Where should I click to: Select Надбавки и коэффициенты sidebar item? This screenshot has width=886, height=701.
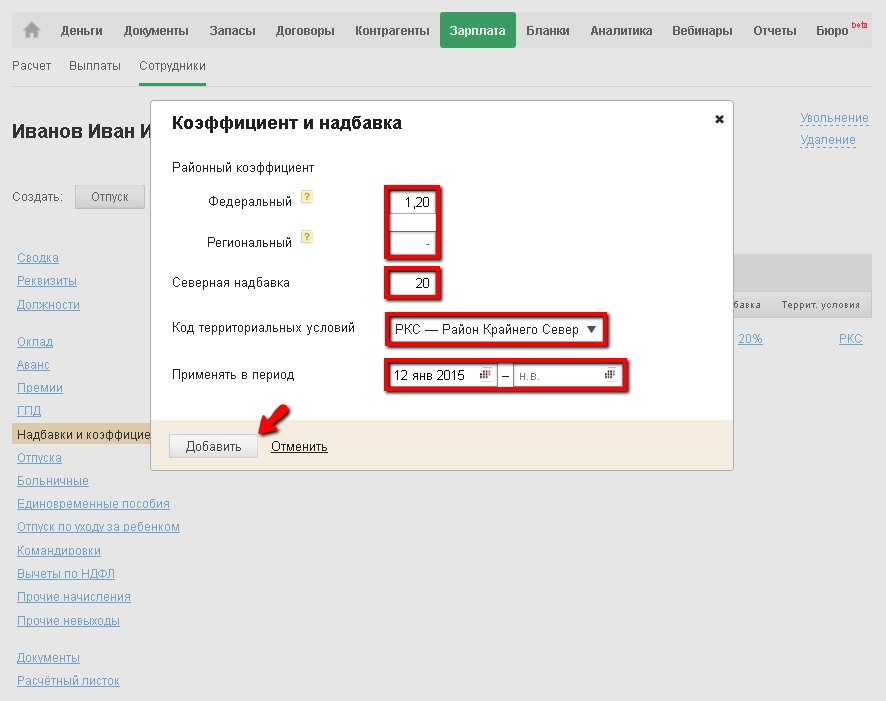point(81,434)
